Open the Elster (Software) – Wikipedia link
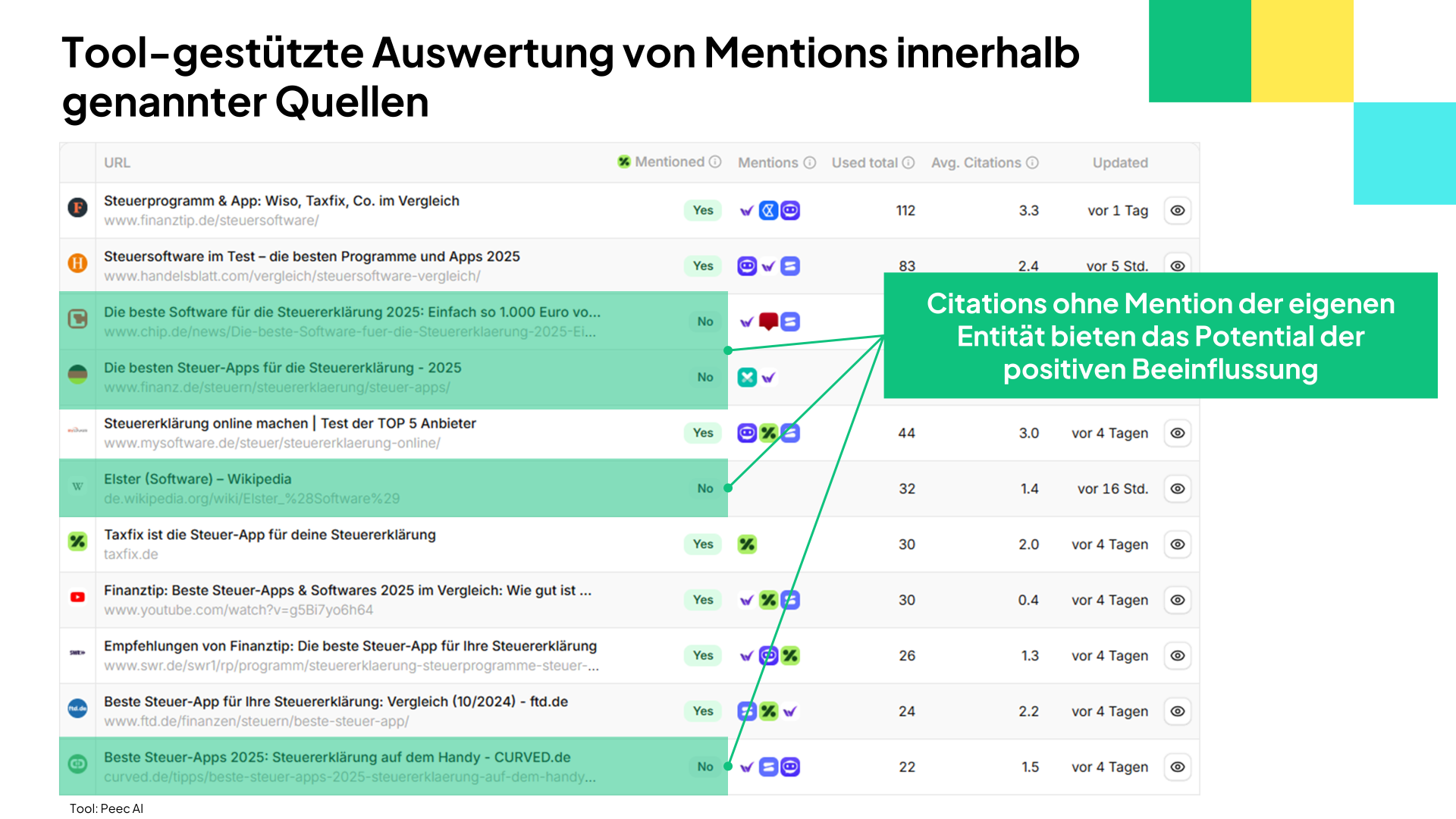The height and width of the screenshot is (819, 1456). pyautogui.click(x=197, y=479)
